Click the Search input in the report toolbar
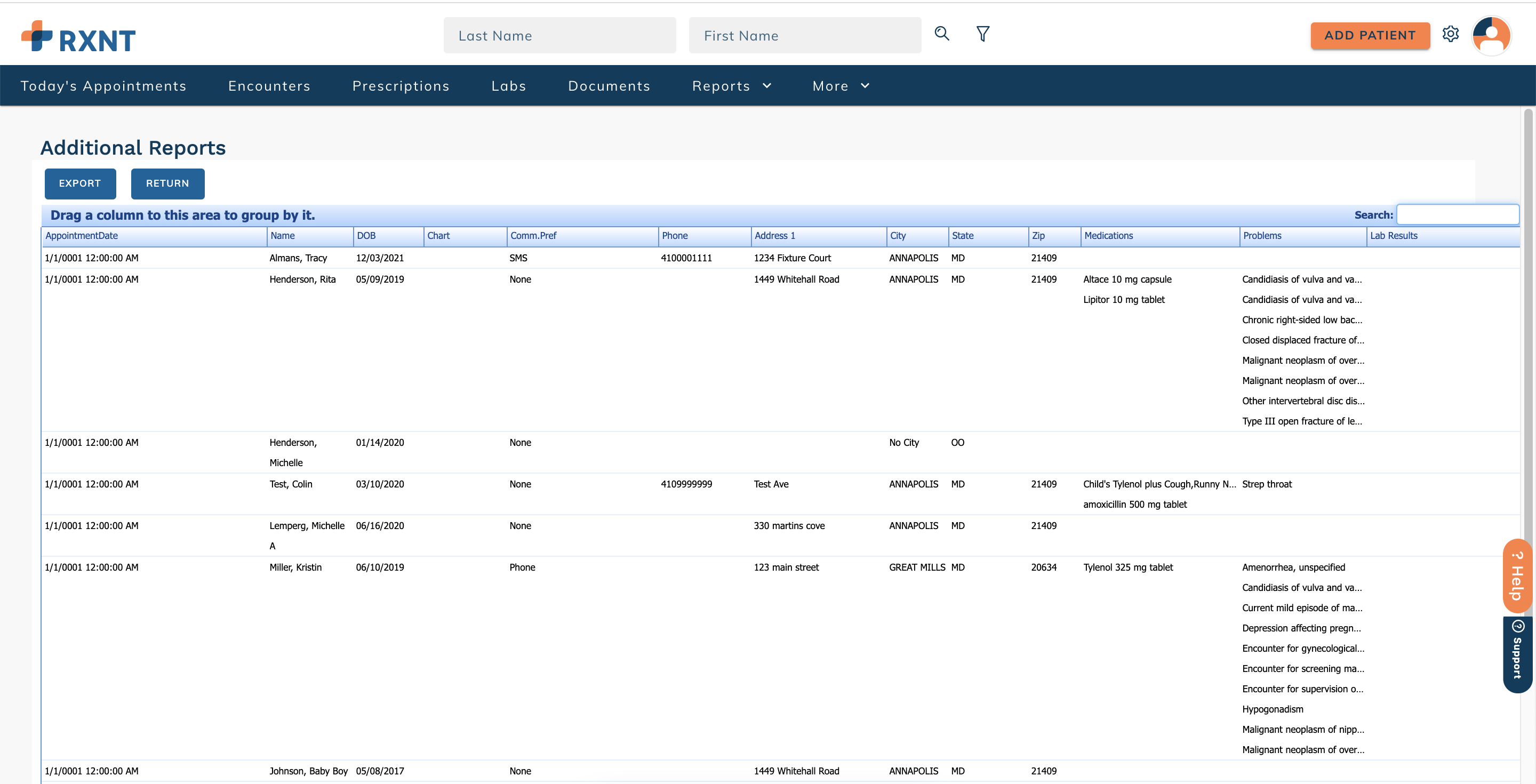Viewport: 1536px width, 784px height. [1459, 214]
